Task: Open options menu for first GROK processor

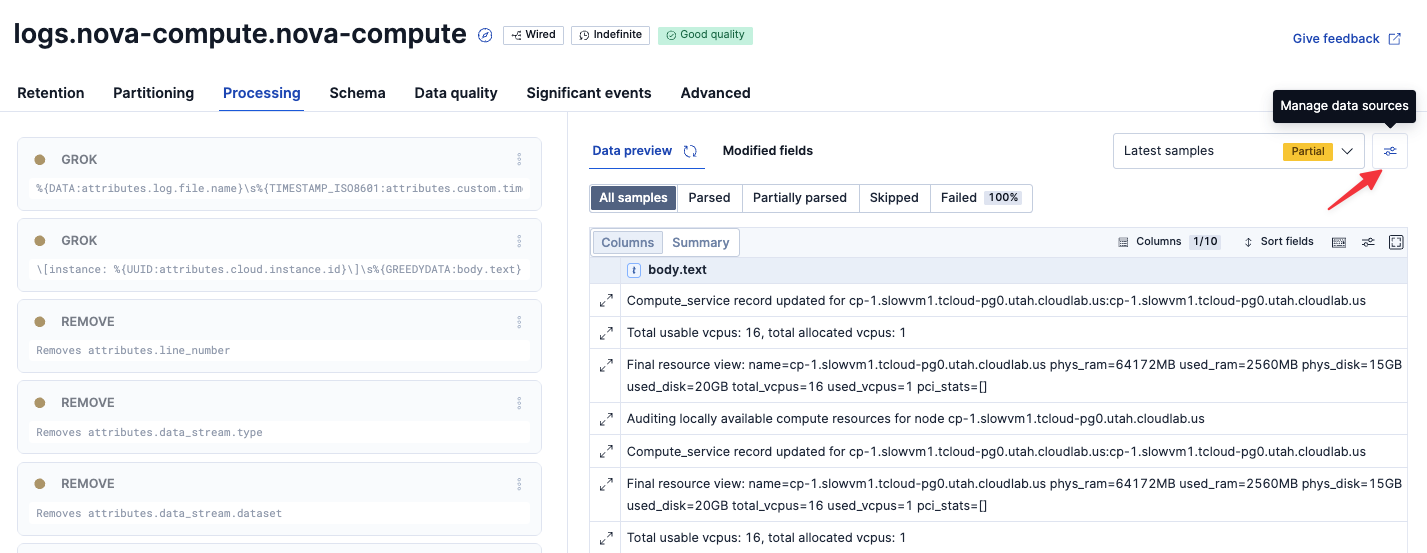Action: pyautogui.click(x=519, y=159)
